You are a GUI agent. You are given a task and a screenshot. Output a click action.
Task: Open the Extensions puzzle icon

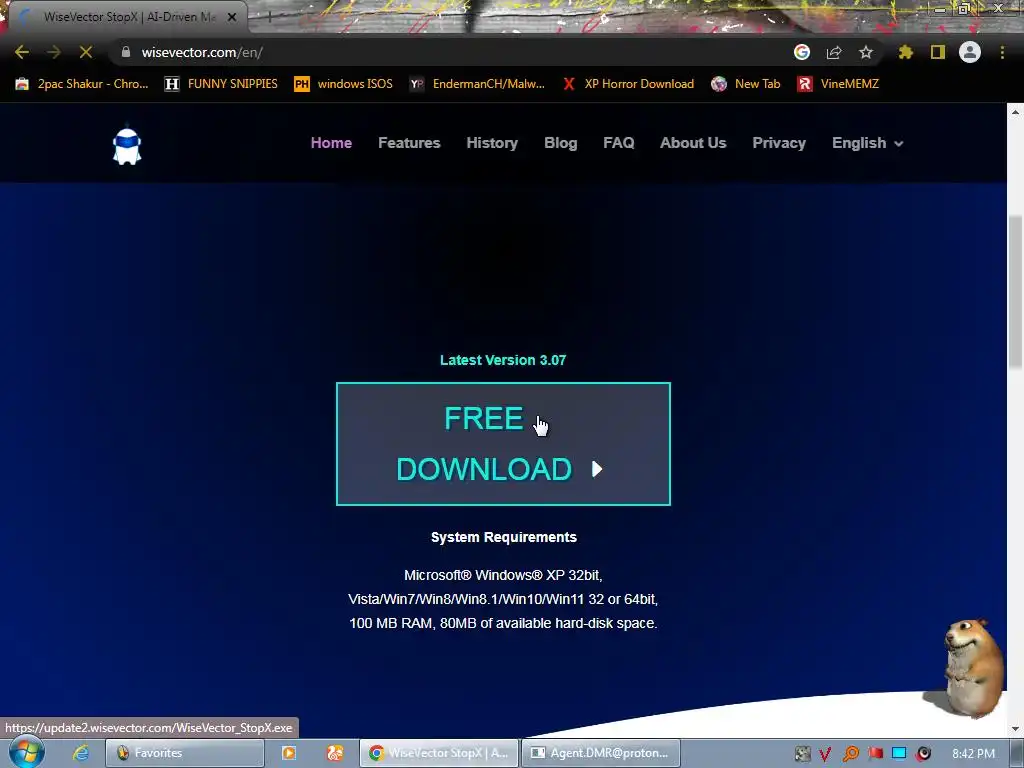pyautogui.click(x=906, y=52)
